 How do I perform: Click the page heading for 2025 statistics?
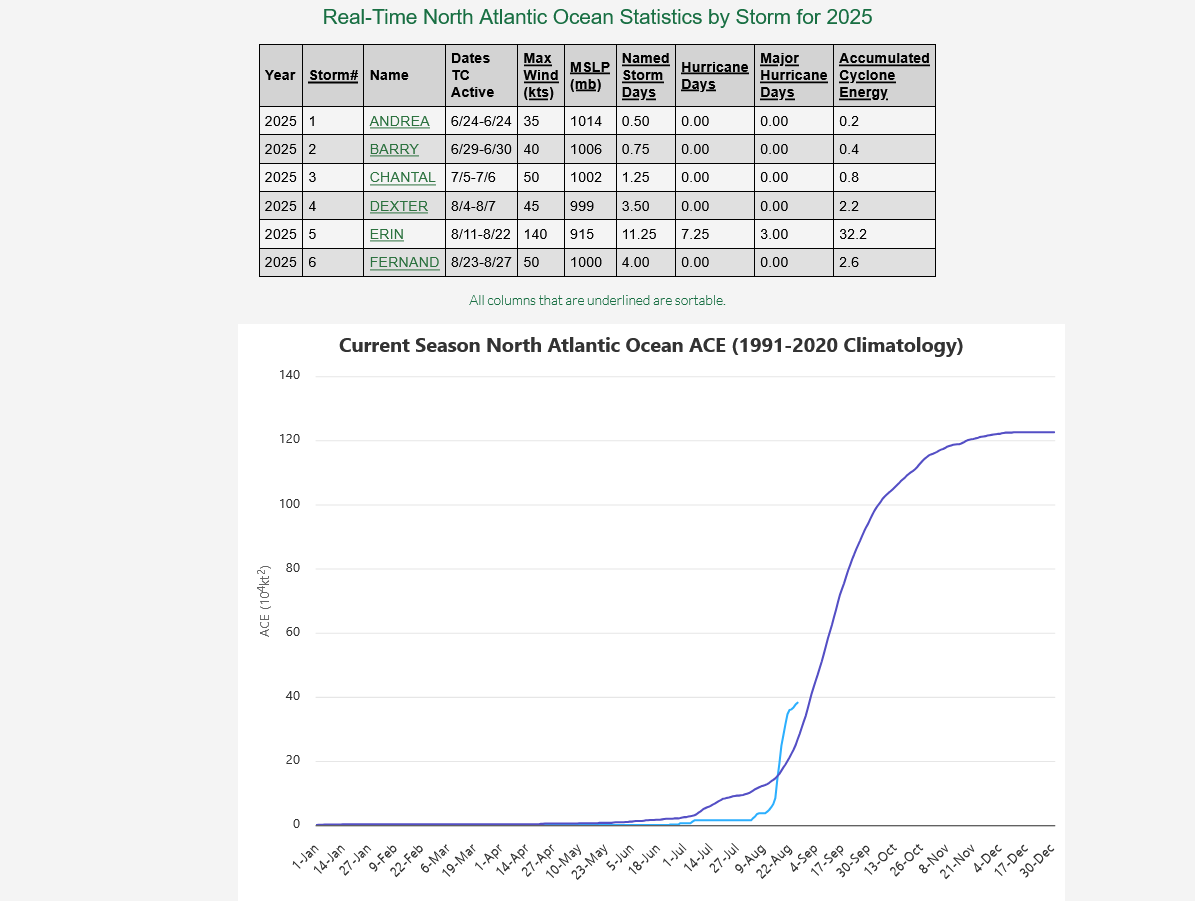(x=597, y=18)
